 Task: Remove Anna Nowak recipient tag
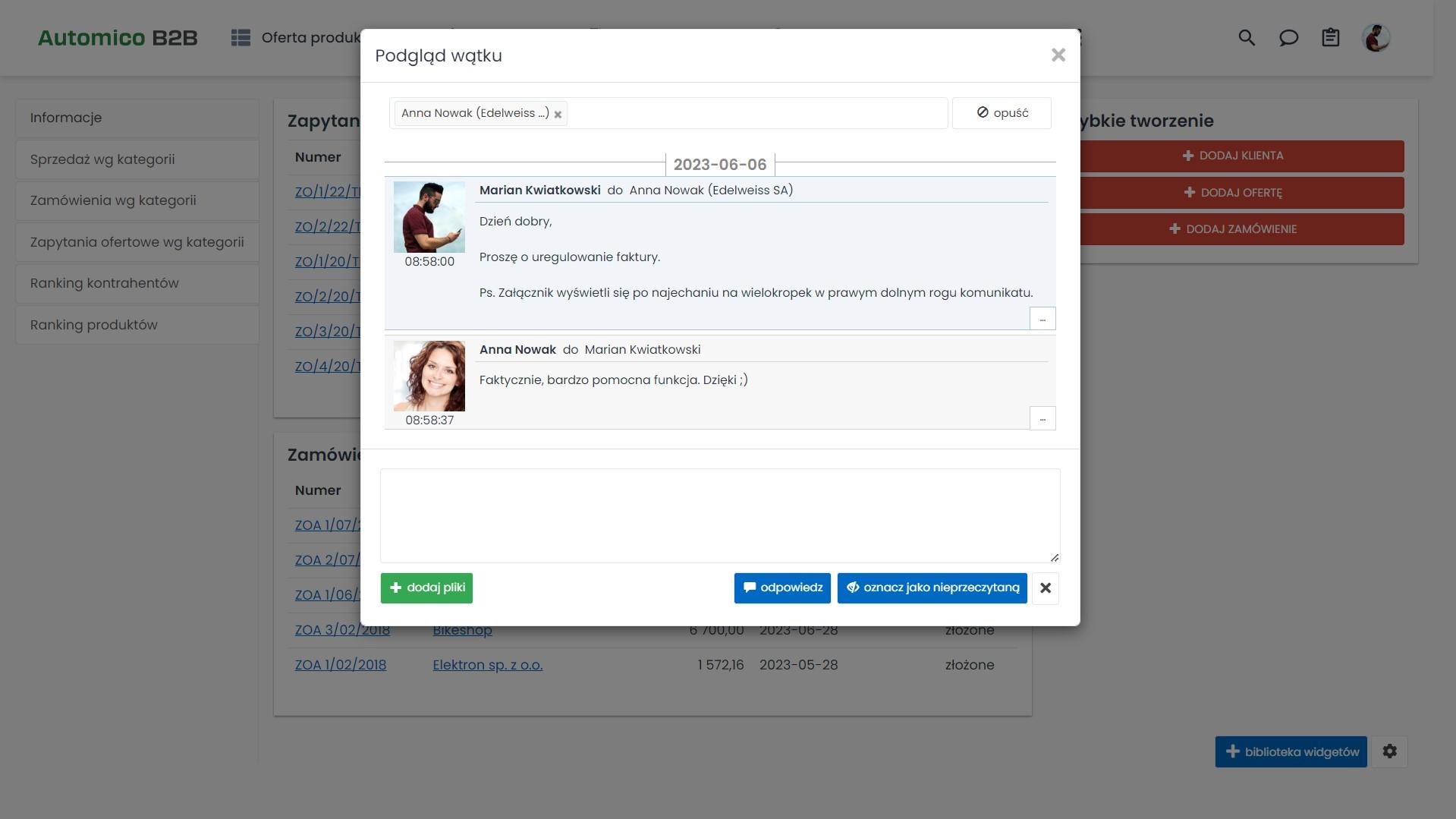[558, 115]
